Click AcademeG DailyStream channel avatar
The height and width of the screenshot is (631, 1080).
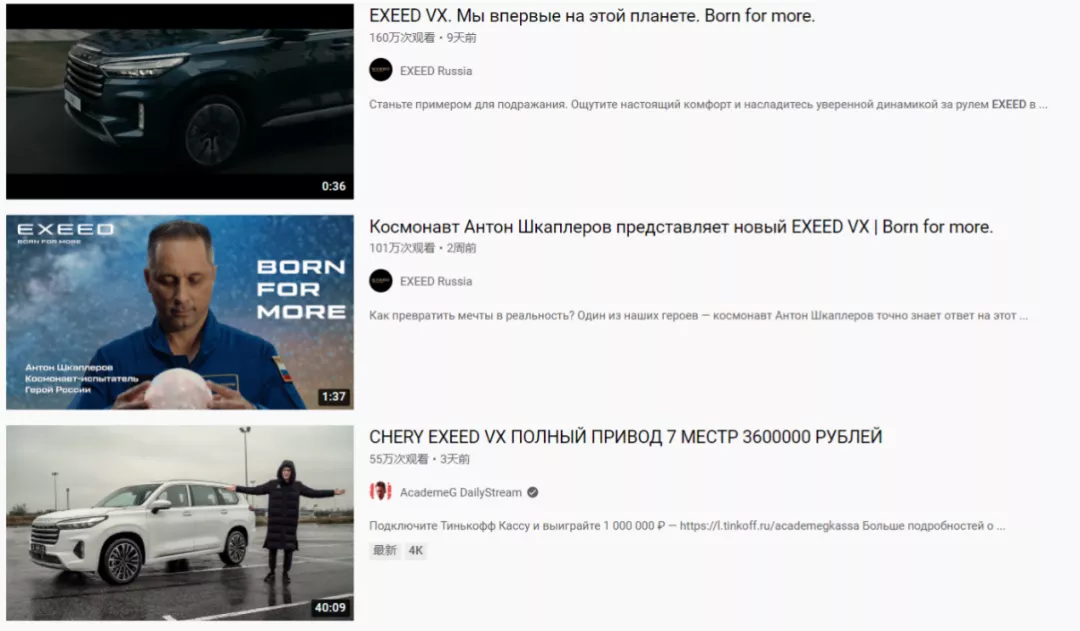380,492
